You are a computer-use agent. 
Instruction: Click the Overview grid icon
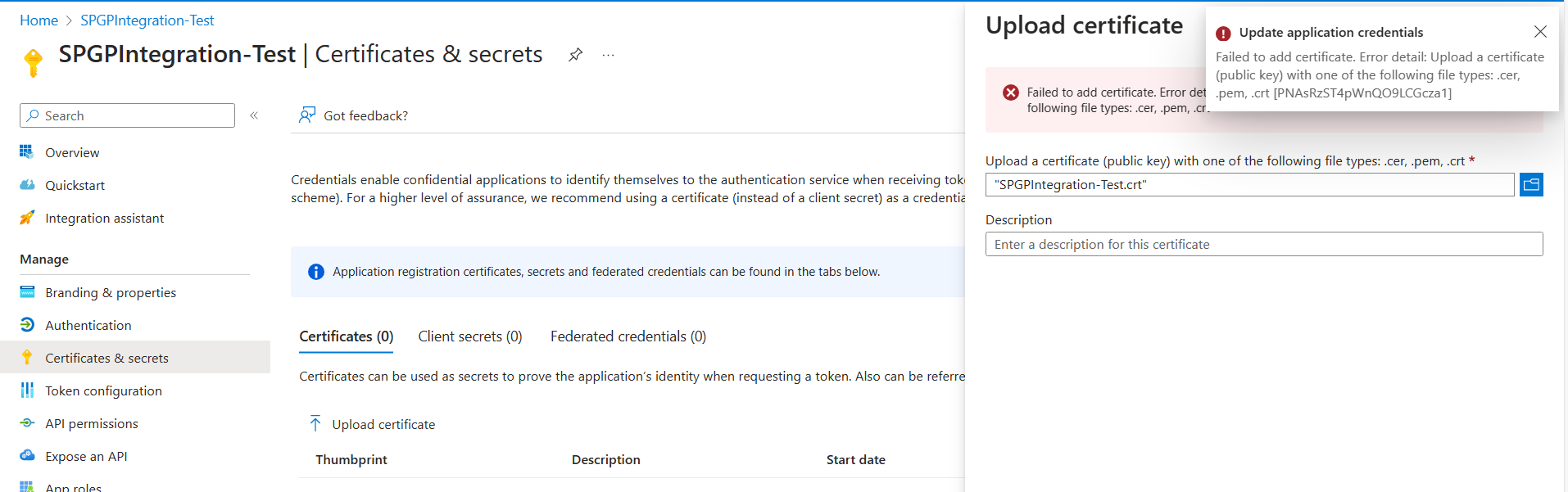coord(27,151)
